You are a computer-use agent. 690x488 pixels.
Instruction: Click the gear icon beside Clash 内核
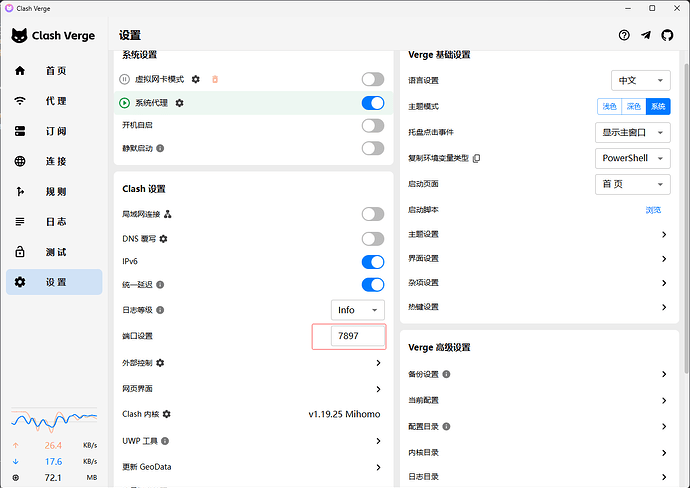click(166, 414)
